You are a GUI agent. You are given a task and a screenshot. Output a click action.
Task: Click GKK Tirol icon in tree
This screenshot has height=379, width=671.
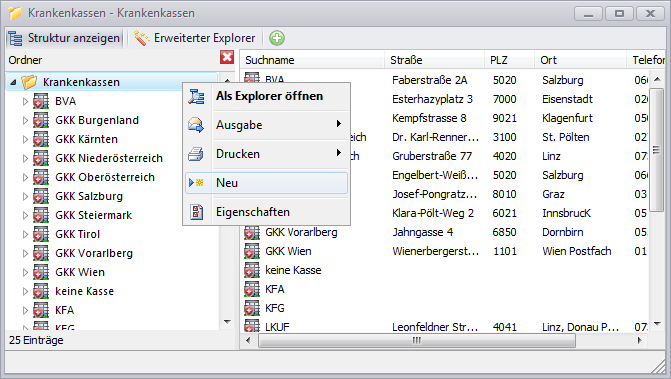(41, 234)
